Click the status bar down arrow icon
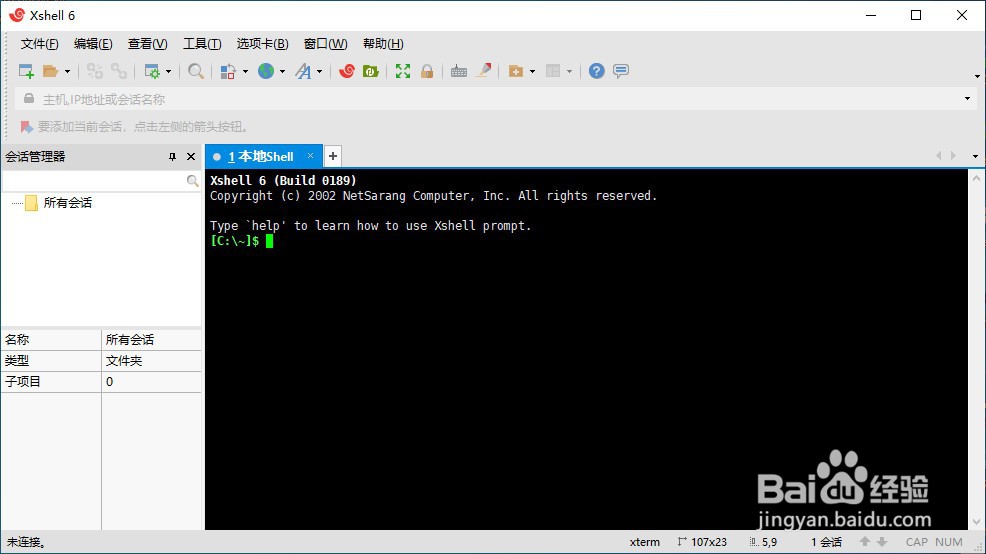The width and height of the screenshot is (986, 554). coord(882,541)
